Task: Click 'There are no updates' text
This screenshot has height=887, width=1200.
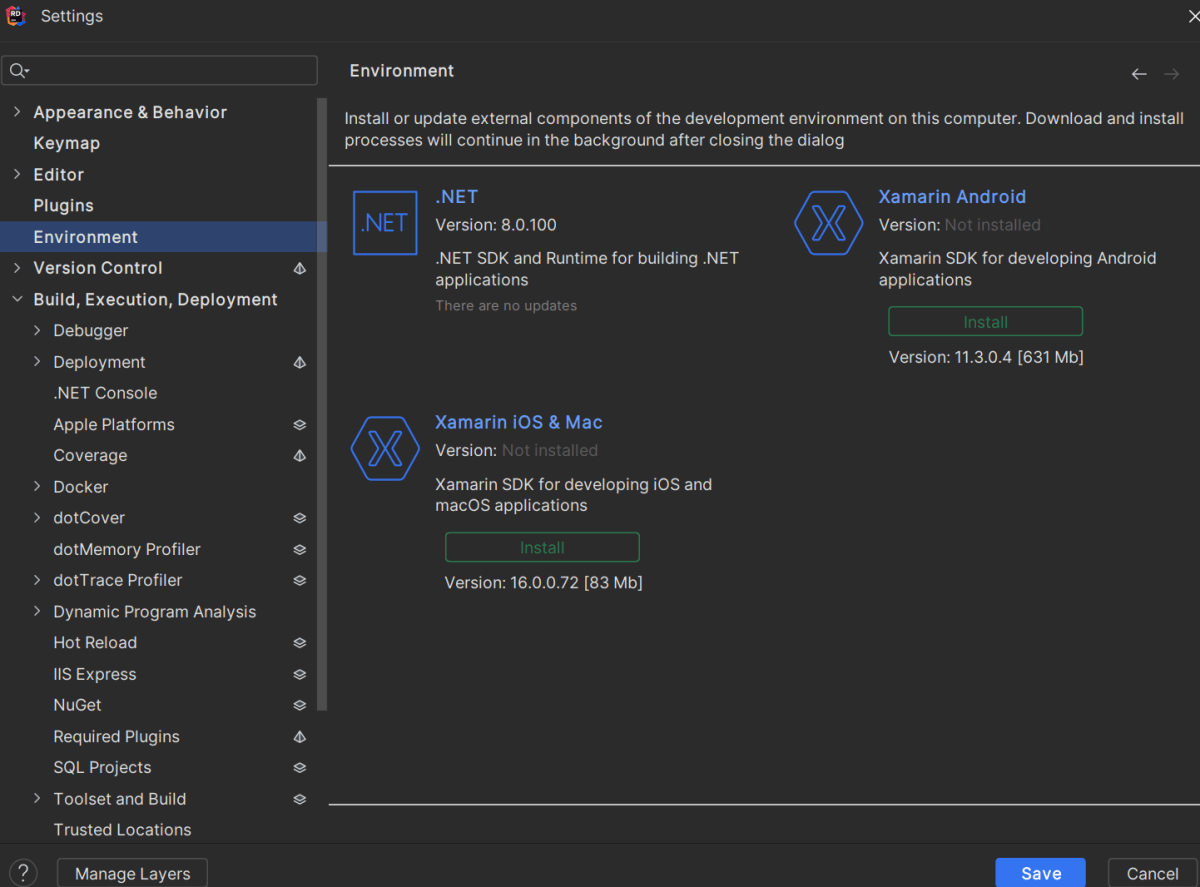Action: coord(506,306)
